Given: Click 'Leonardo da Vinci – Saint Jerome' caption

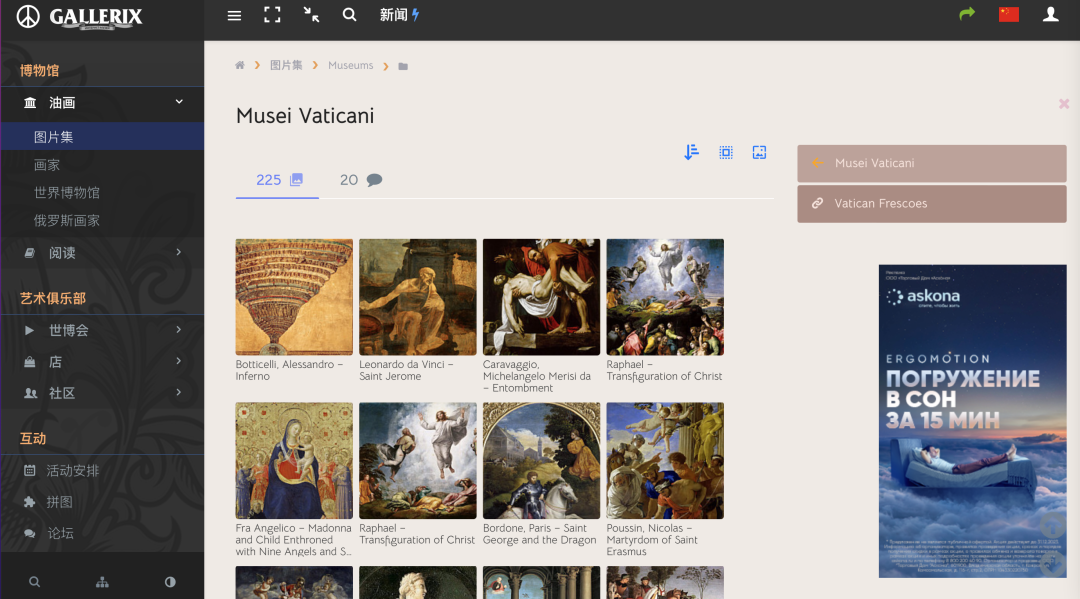Looking at the screenshot, I should pos(406,370).
